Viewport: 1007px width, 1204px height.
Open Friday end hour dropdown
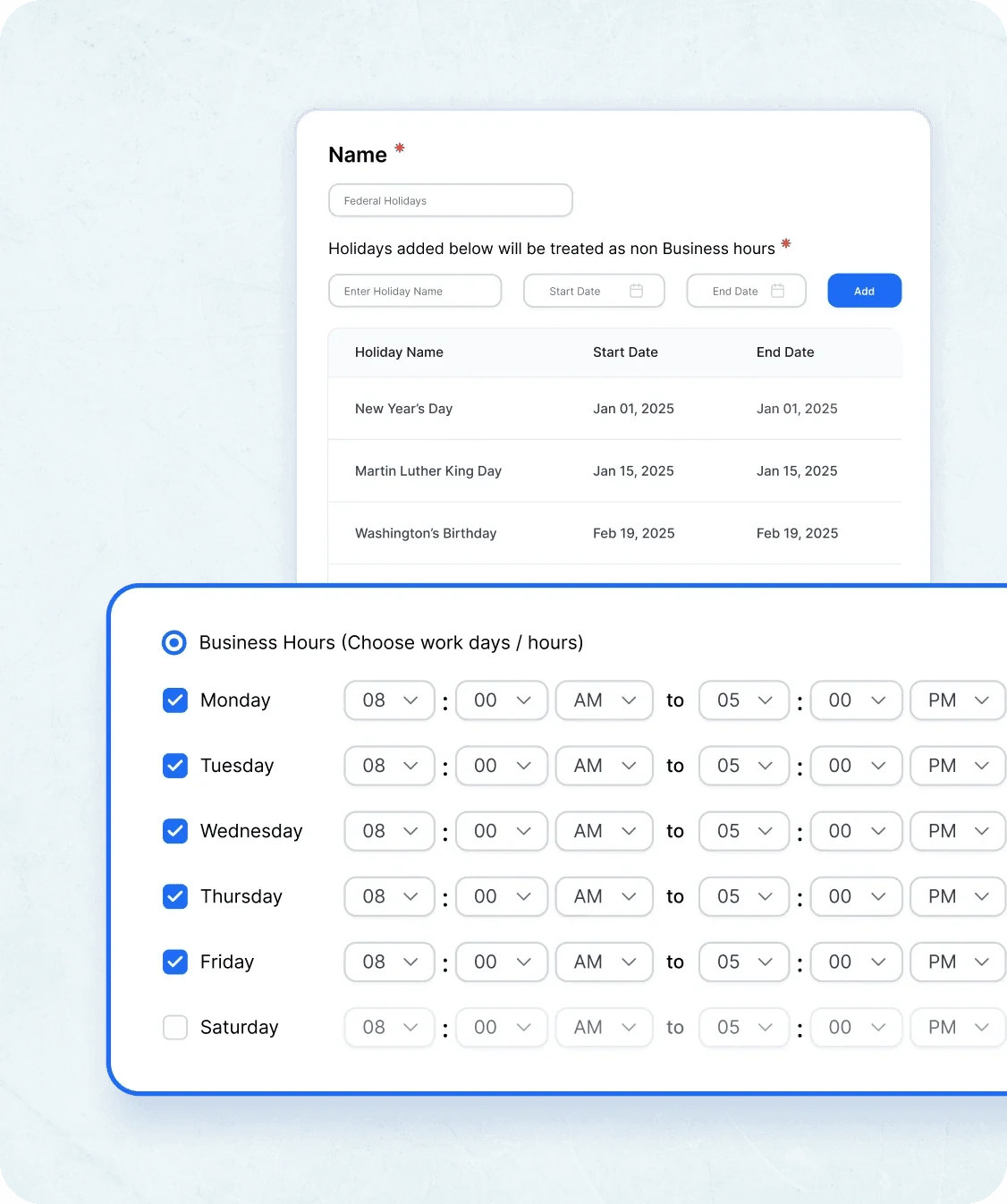point(744,962)
